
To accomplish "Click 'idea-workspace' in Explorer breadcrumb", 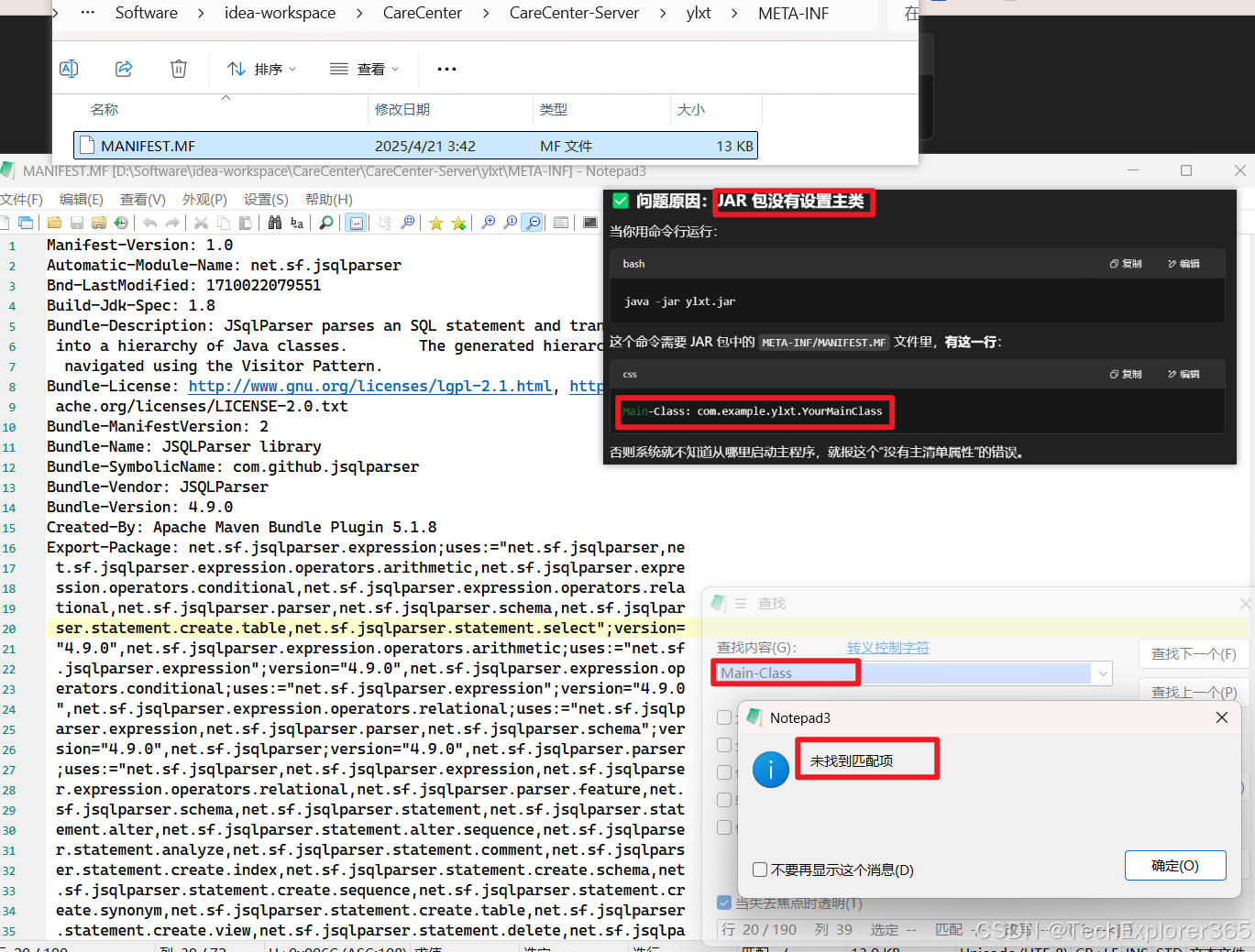I will pos(280,13).
